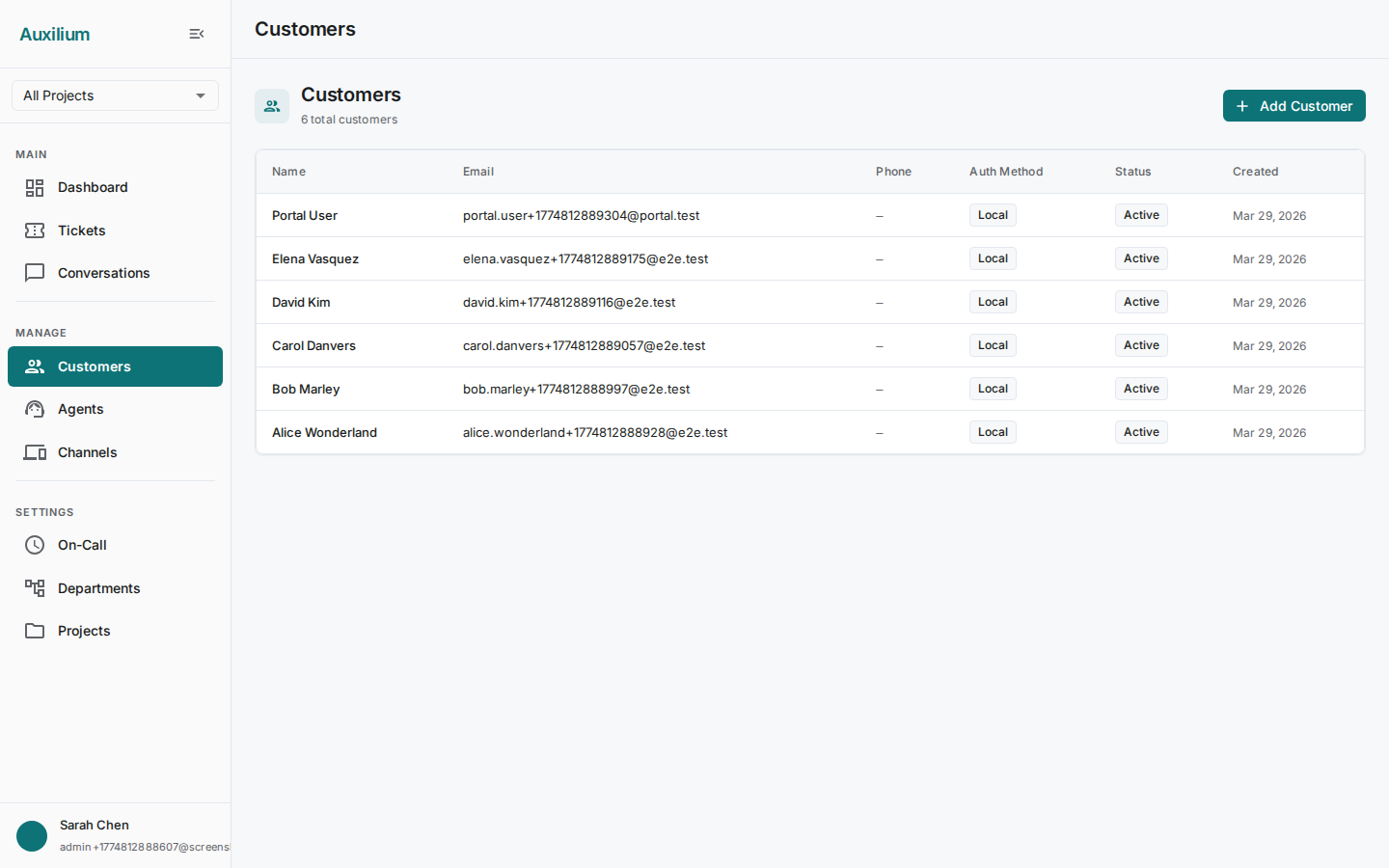
Task: Select the On-Call clock icon
Action: (35, 545)
